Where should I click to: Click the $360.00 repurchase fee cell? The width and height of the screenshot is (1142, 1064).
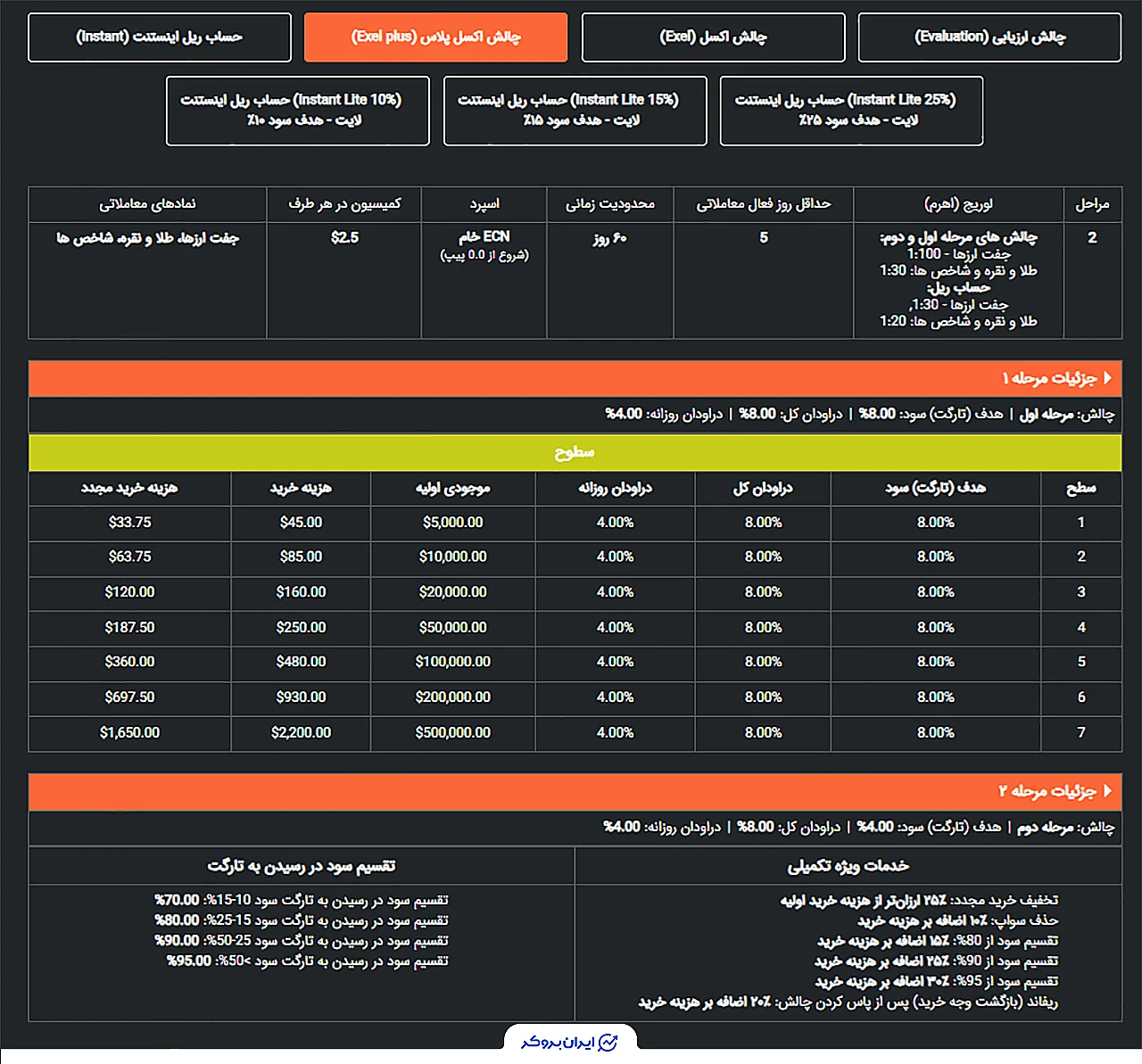129,662
